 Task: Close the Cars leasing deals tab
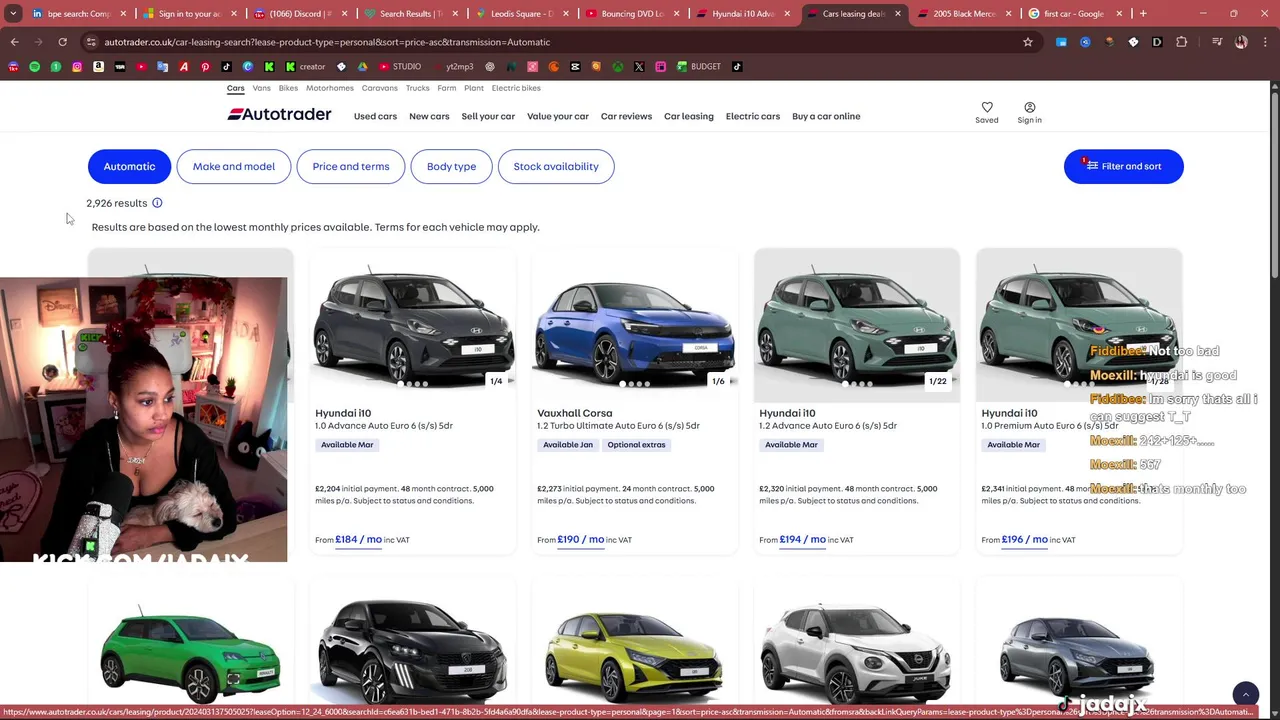pos(897,14)
